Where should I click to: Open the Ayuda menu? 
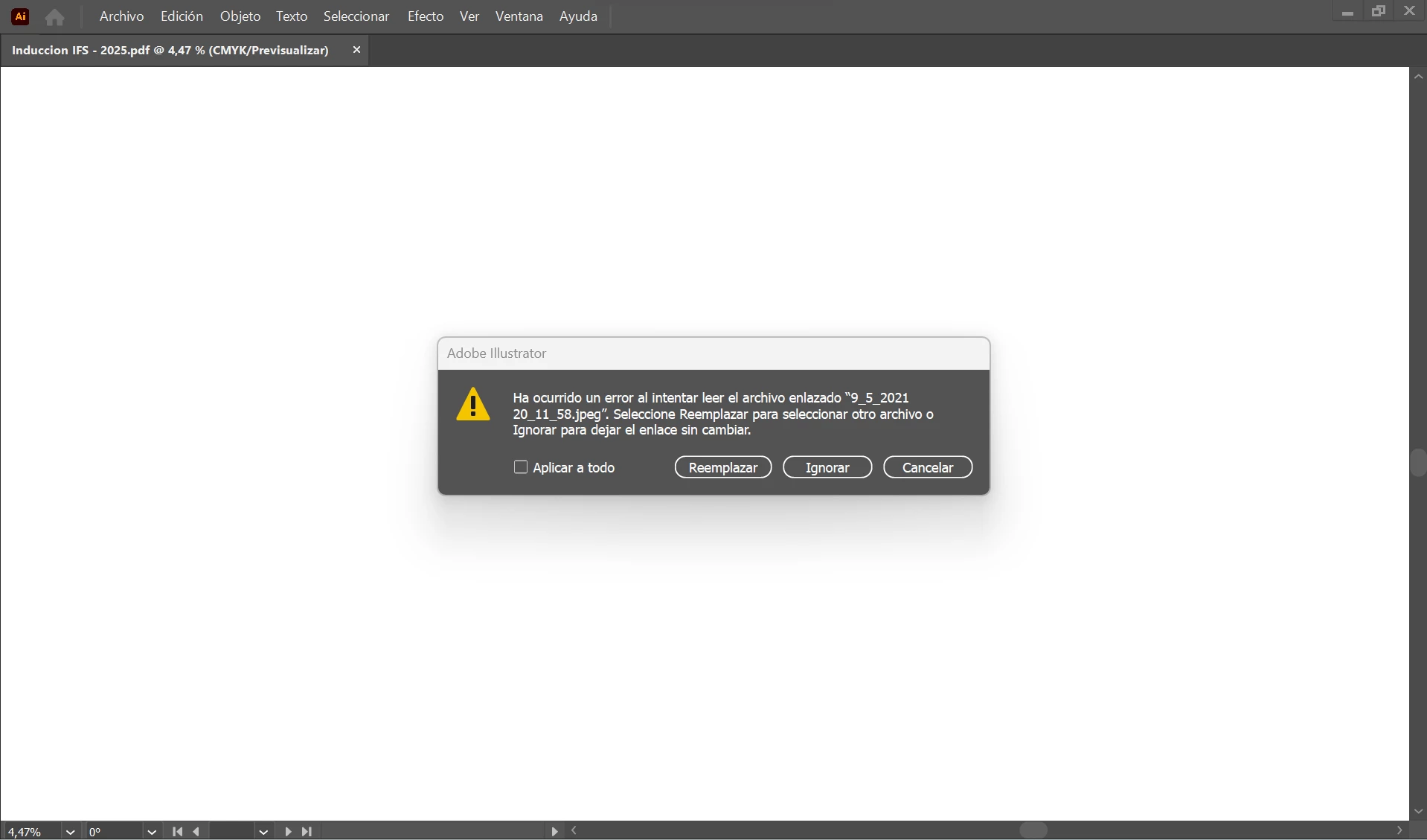point(578,16)
